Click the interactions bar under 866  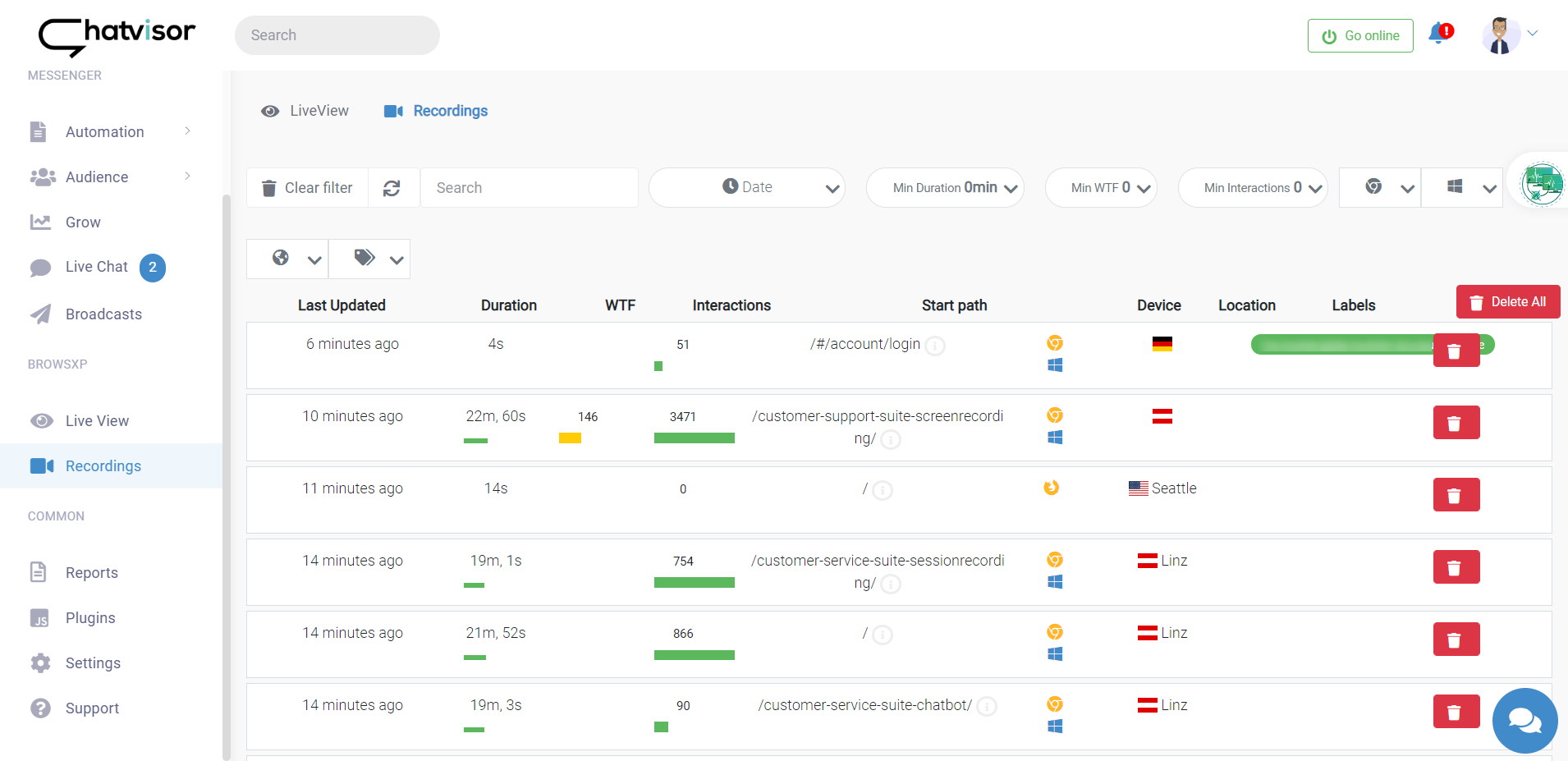point(695,655)
